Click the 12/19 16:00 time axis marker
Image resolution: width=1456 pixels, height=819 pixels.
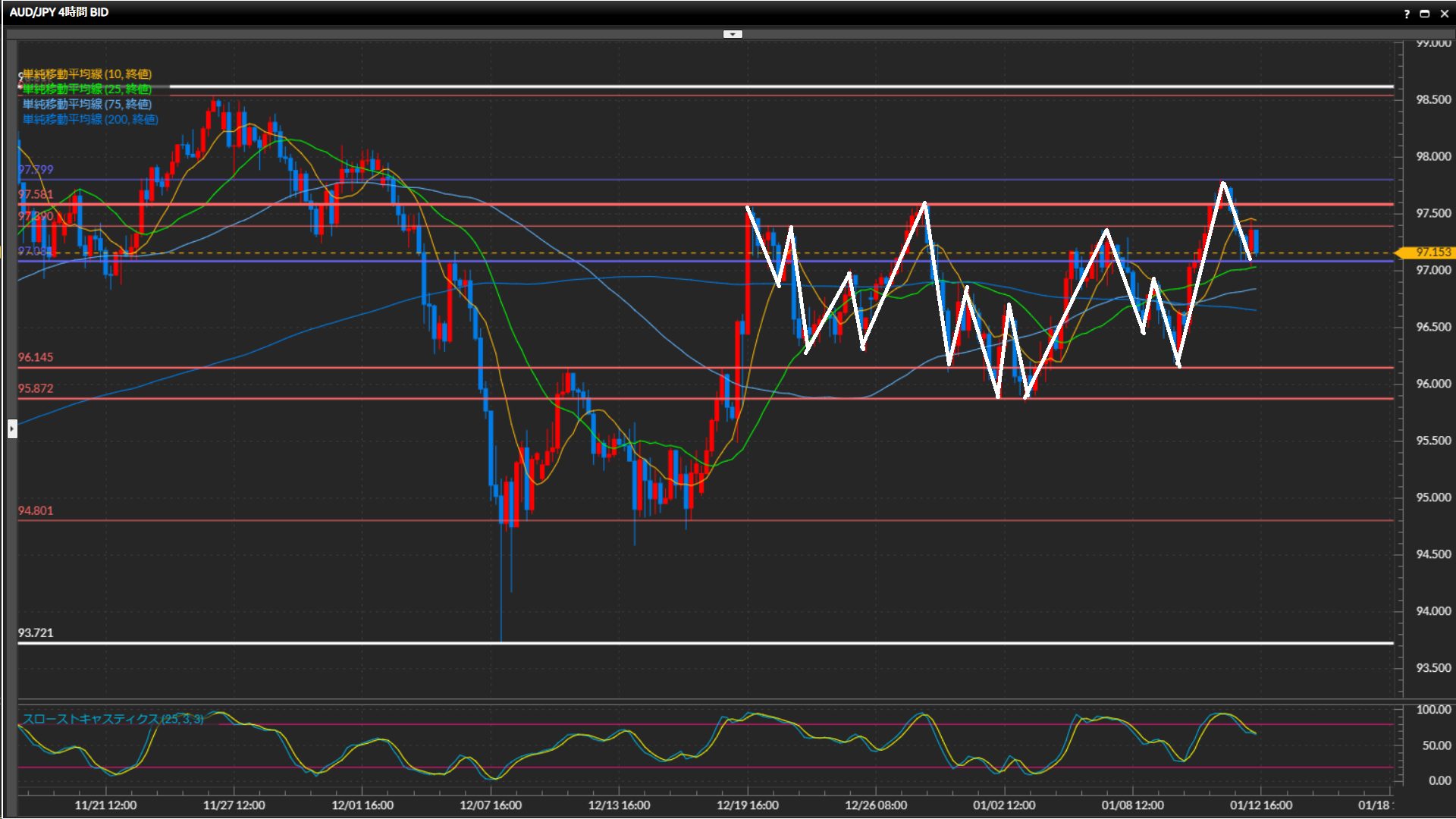[x=747, y=805]
